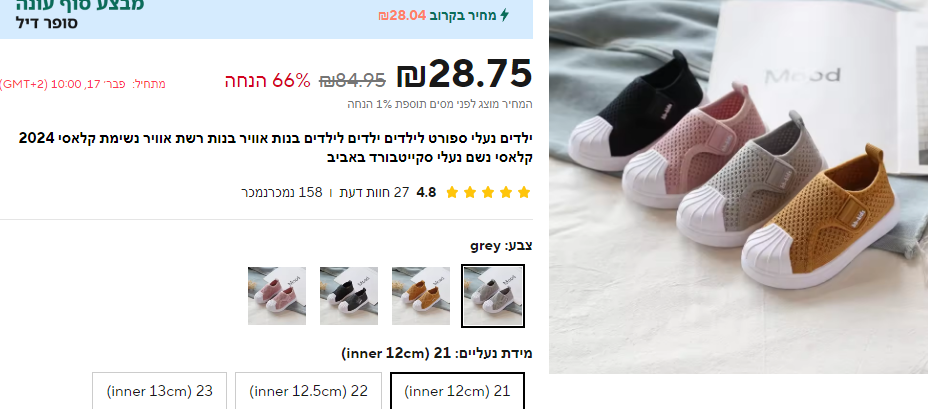This screenshot has height=409, width=928.
Task: Click the row of five rating stars
Action: [x=488, y=192]
